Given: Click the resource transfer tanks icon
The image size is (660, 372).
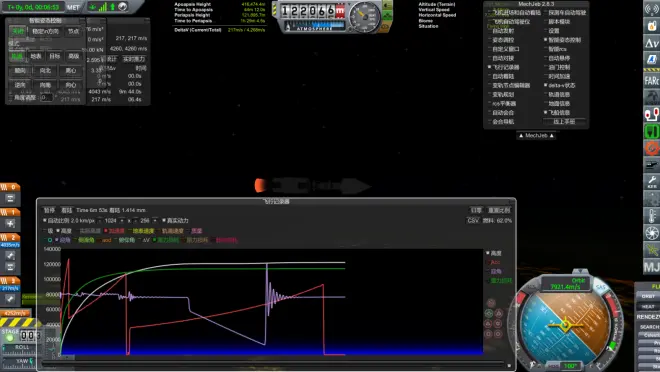Looking at the screenshot, I should (x=652, y=114).
